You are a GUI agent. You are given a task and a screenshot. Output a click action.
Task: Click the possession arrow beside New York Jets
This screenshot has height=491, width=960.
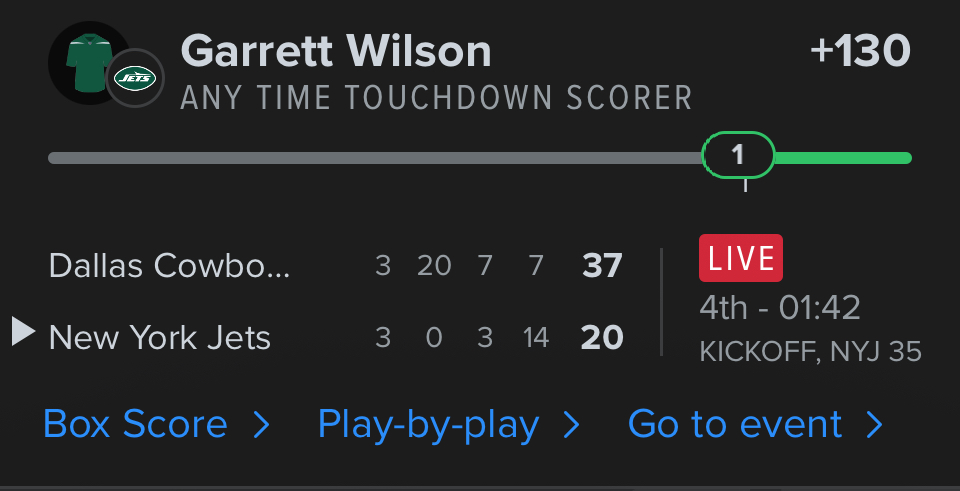coord(23,331)
